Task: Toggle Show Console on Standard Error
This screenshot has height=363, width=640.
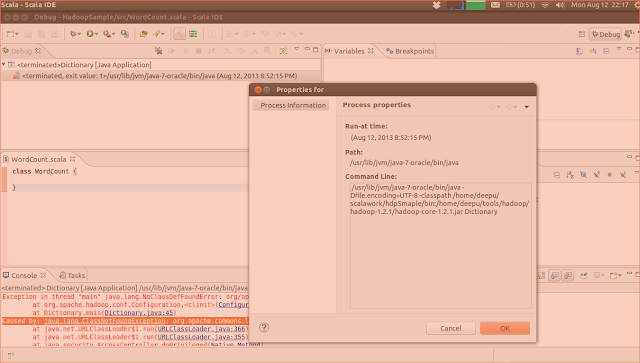Action: [x=568, y=276]
